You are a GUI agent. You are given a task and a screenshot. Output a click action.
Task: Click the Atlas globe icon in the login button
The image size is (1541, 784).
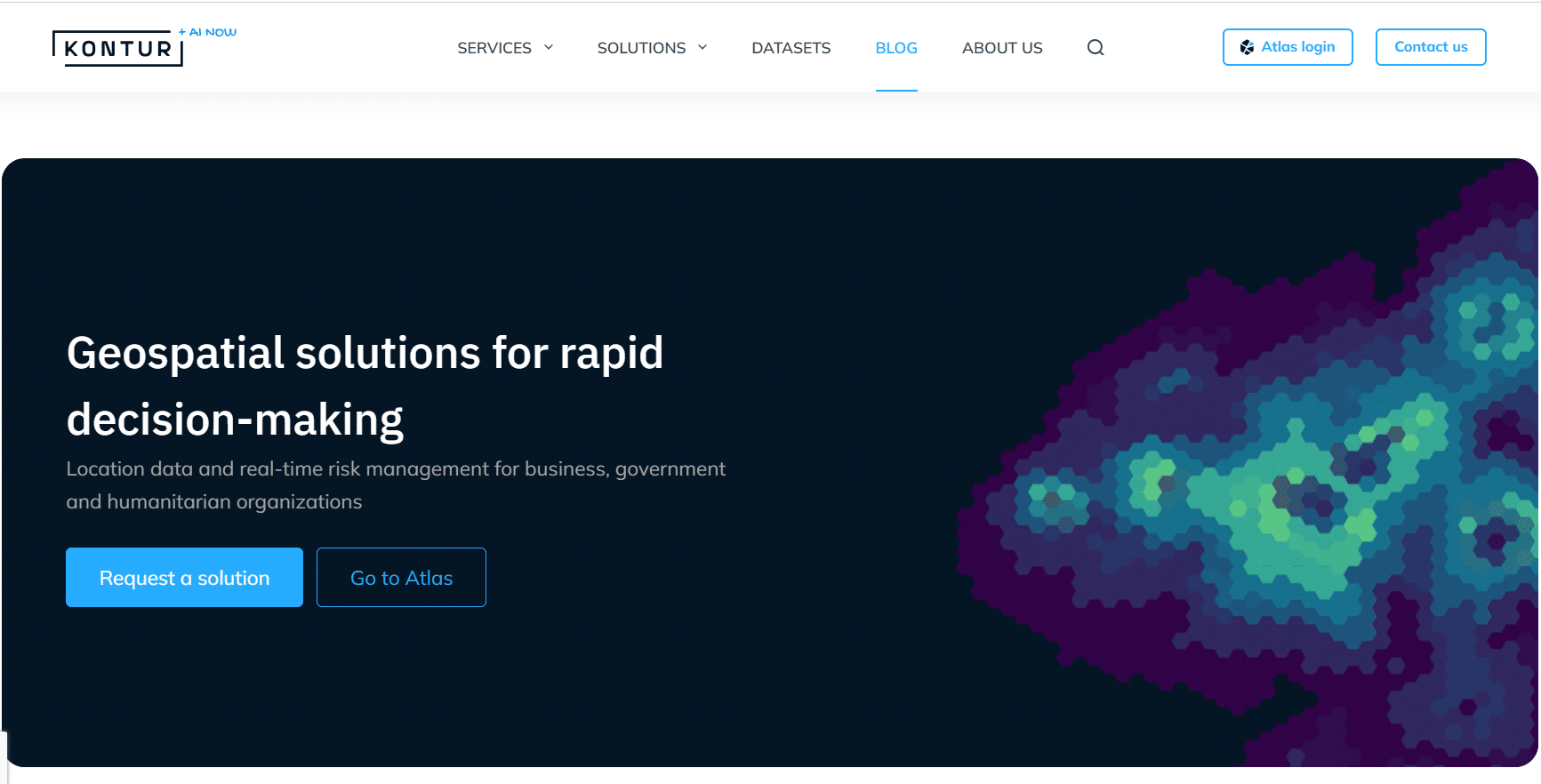pos(1247,47)
